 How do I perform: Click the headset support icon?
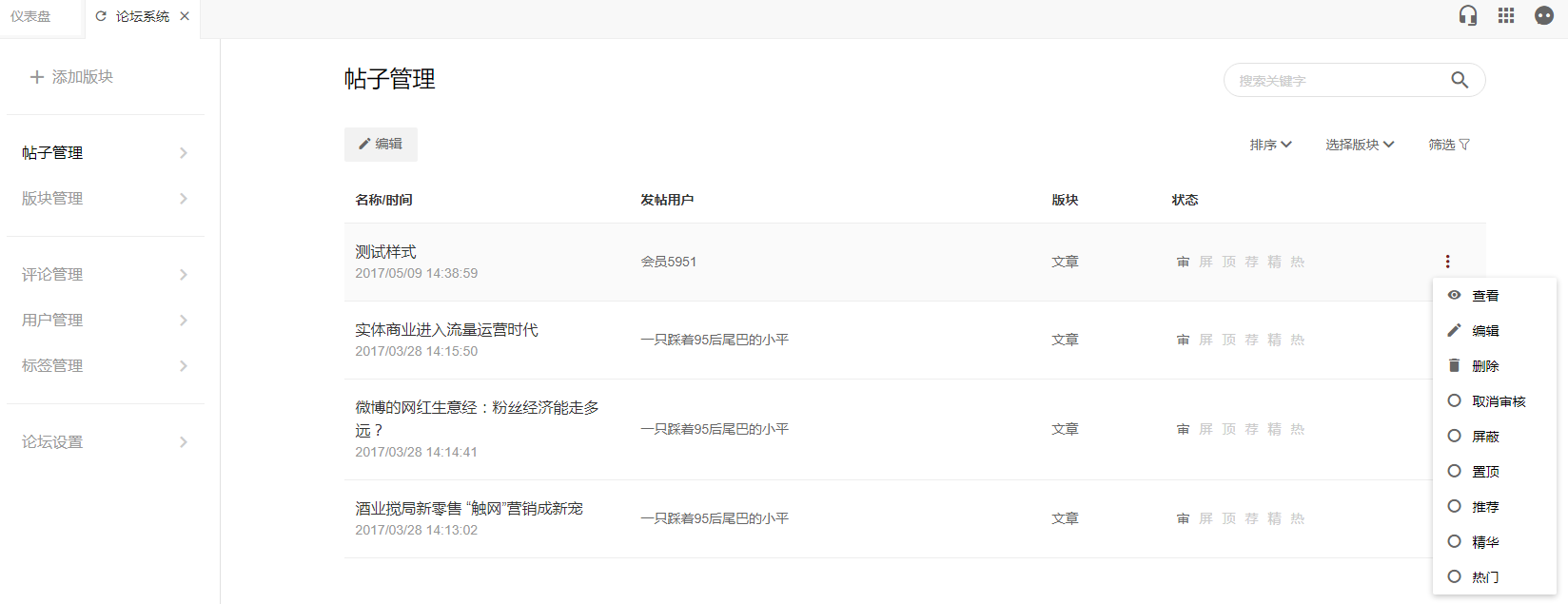pyautogui.click(x=1468, y=16)
